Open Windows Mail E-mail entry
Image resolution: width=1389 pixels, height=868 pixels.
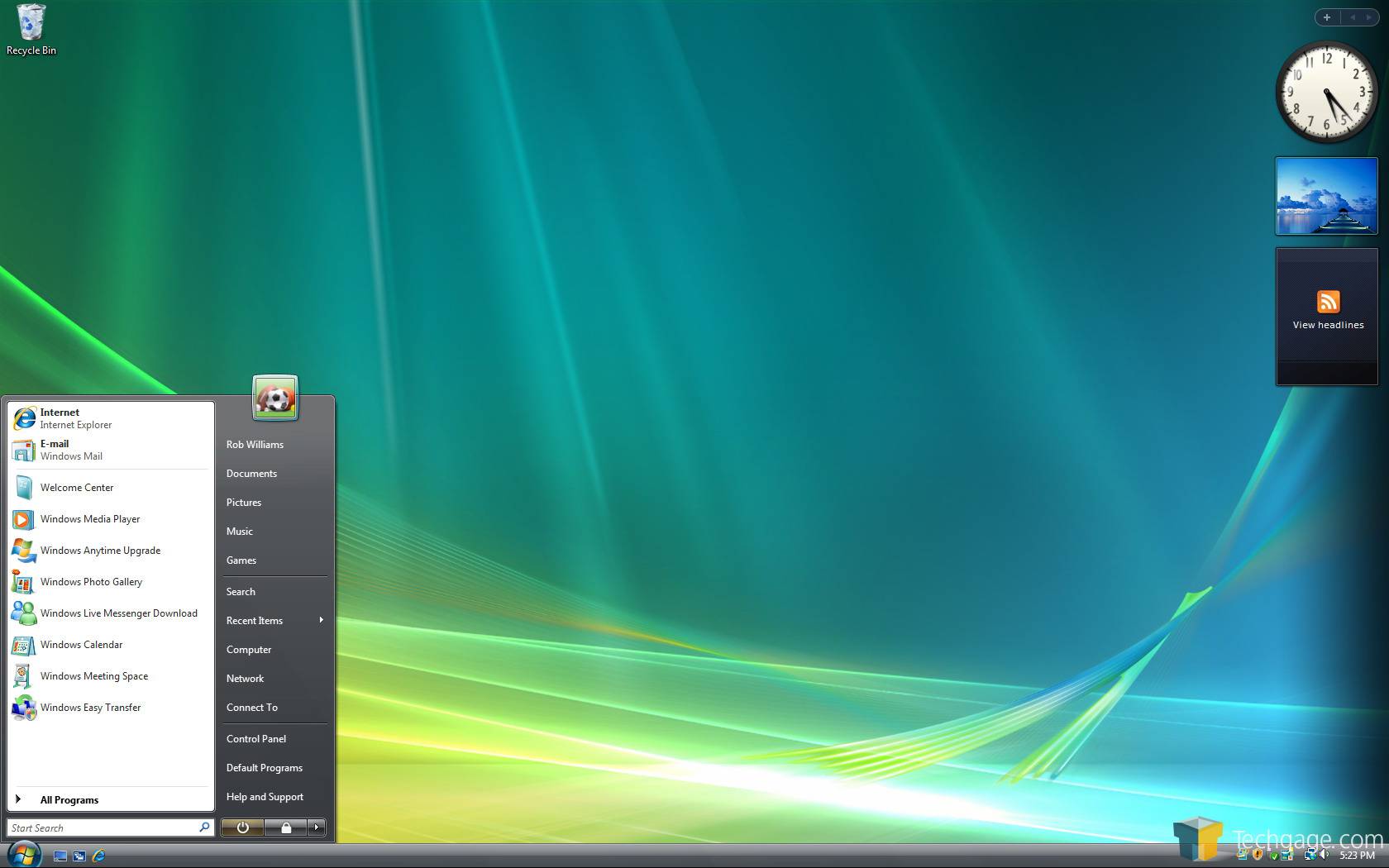point(111,450)
